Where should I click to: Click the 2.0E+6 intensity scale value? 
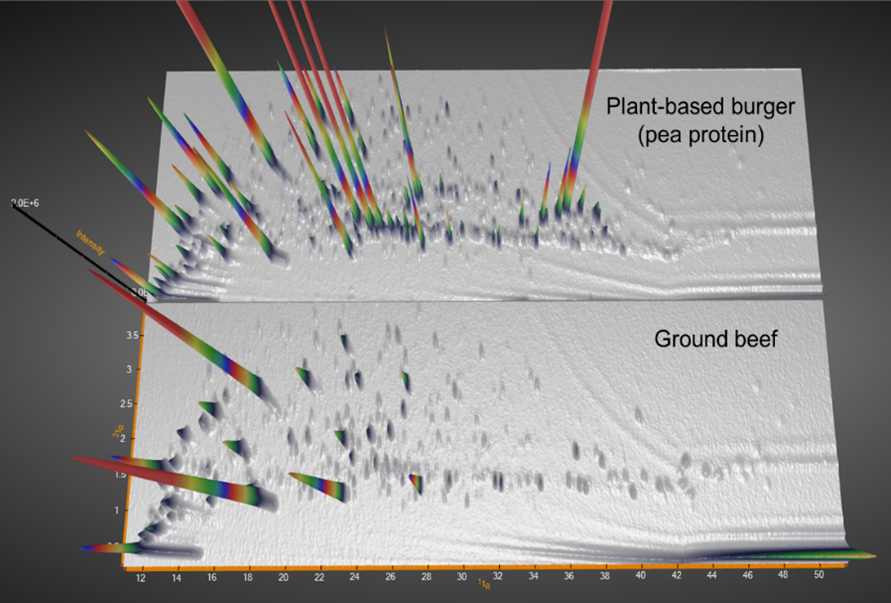point(26,203)
